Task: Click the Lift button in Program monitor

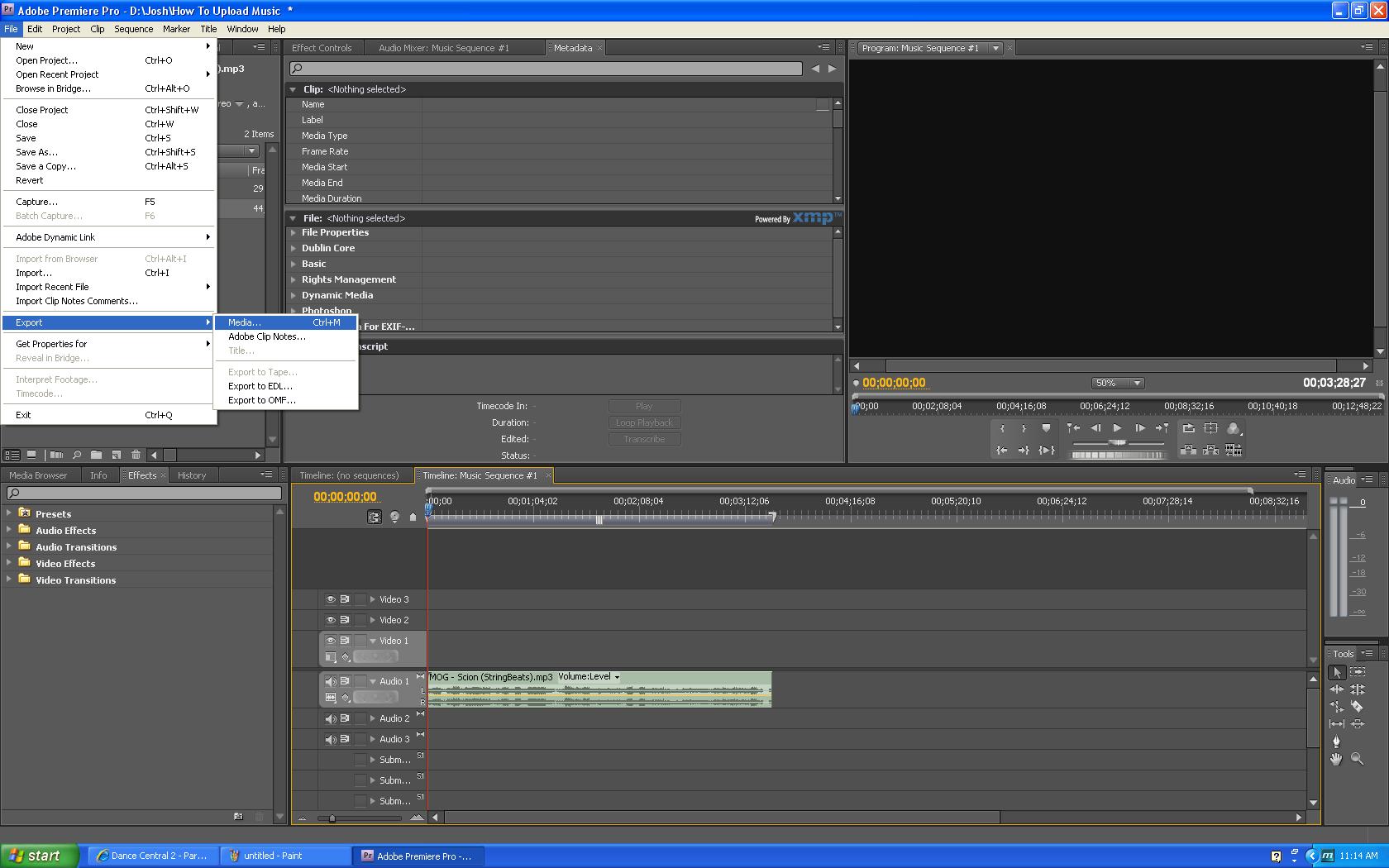Action: click(x=1188, y=451)
